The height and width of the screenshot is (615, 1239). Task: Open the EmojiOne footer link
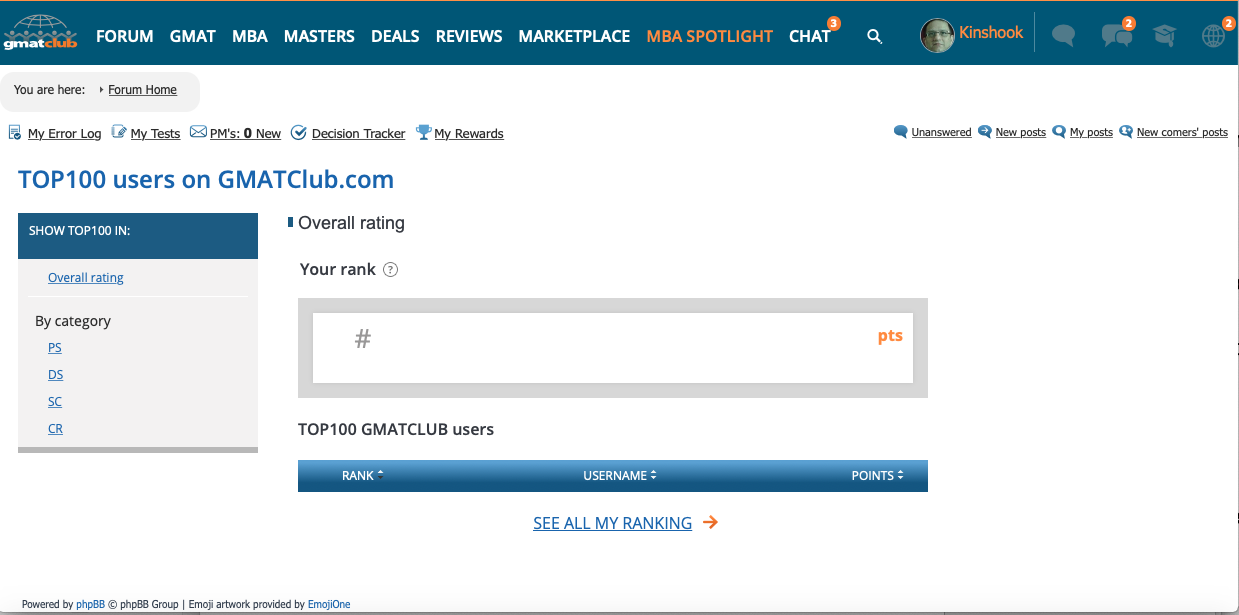point(328,604)
